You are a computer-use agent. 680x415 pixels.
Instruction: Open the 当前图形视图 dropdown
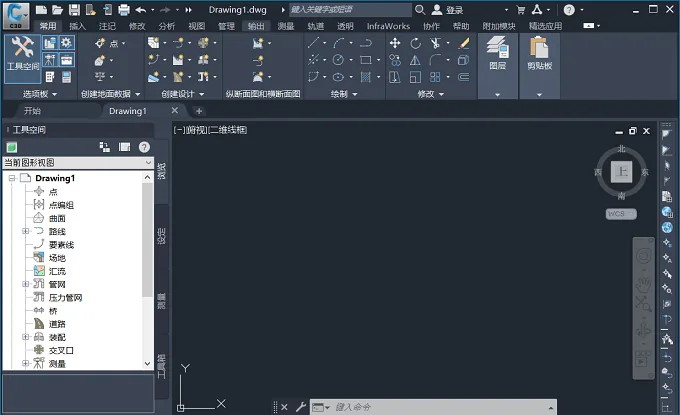pyautogui.click(x=78, y=163)
